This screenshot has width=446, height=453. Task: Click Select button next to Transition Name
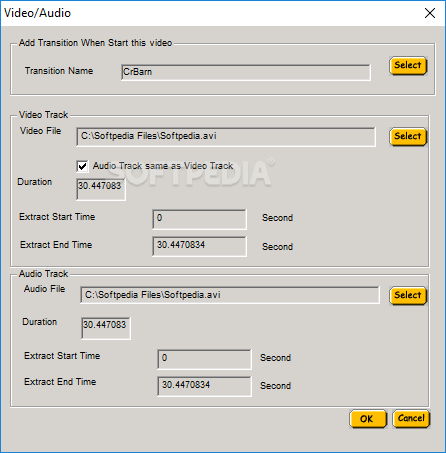coord(408,65)
